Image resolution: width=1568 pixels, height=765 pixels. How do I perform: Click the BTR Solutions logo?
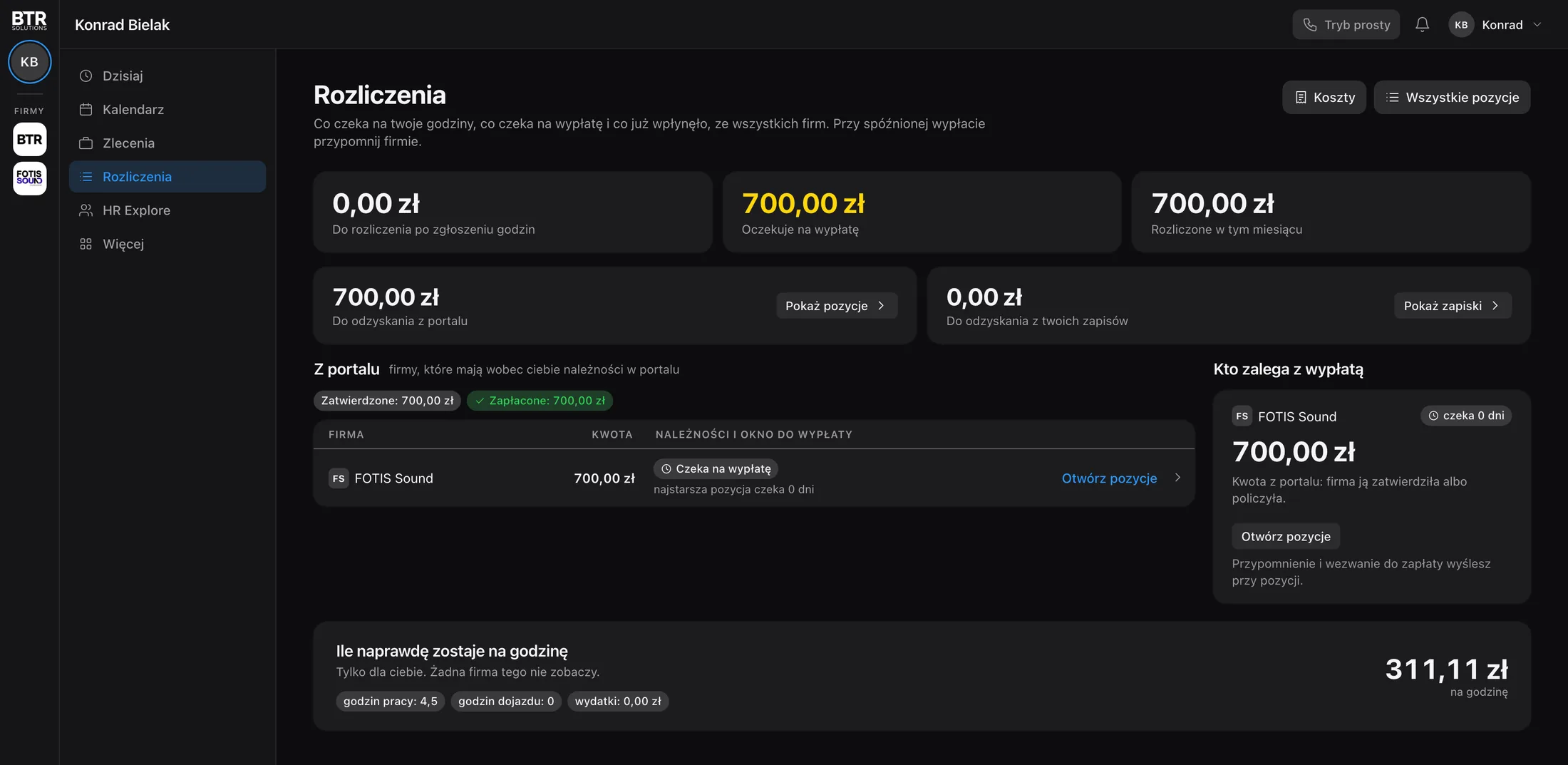click(29, 20)
